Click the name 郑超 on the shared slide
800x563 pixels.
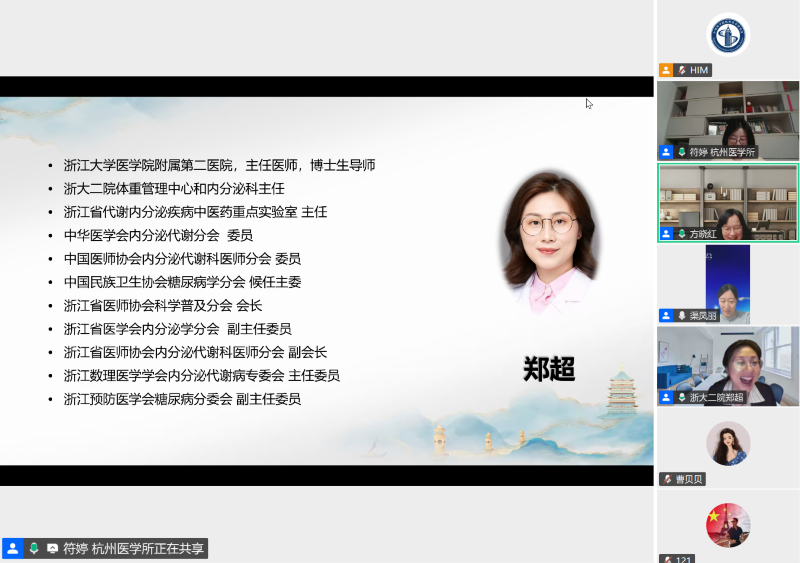549,369
